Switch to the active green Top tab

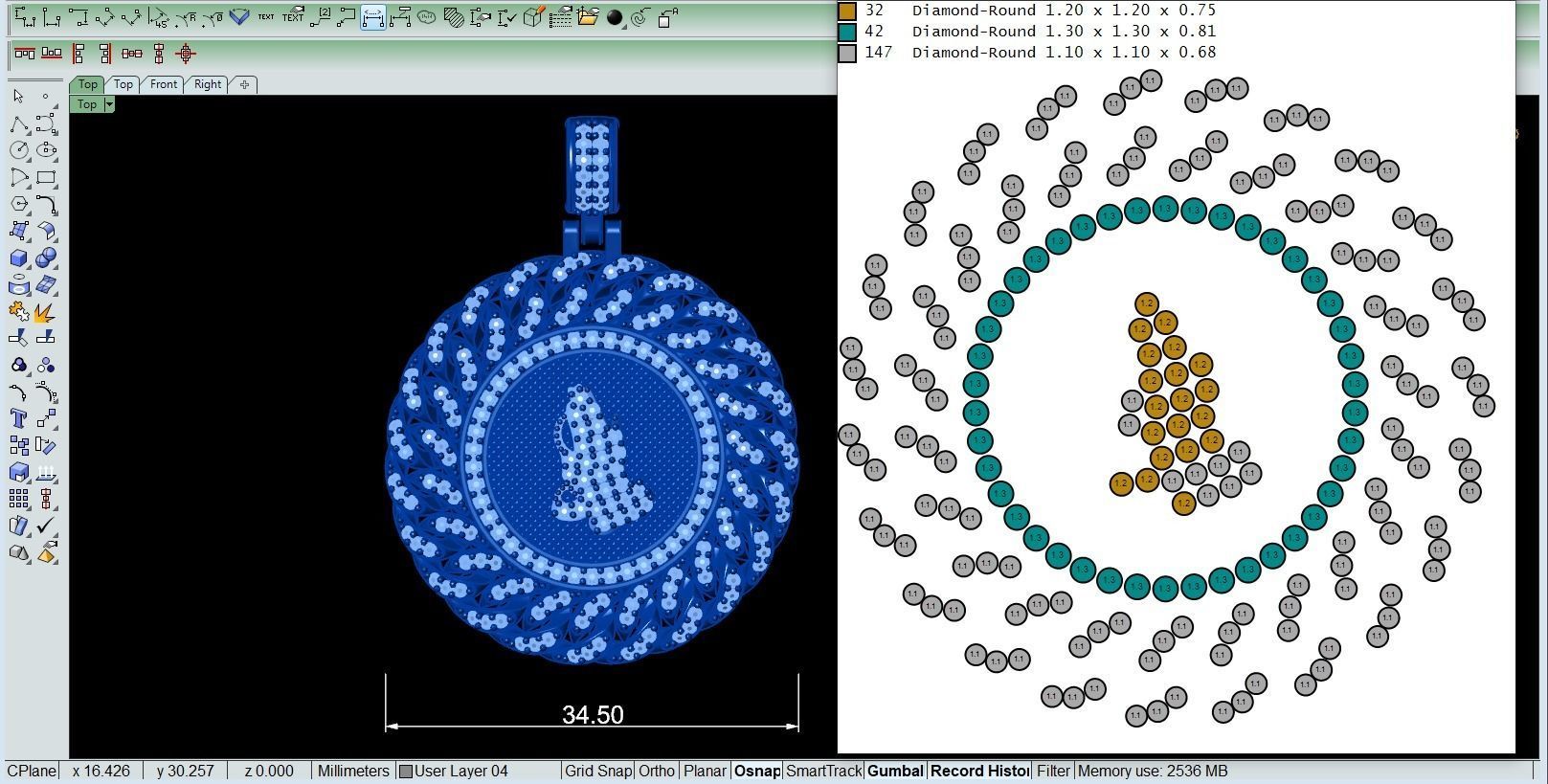coord(87,84)
